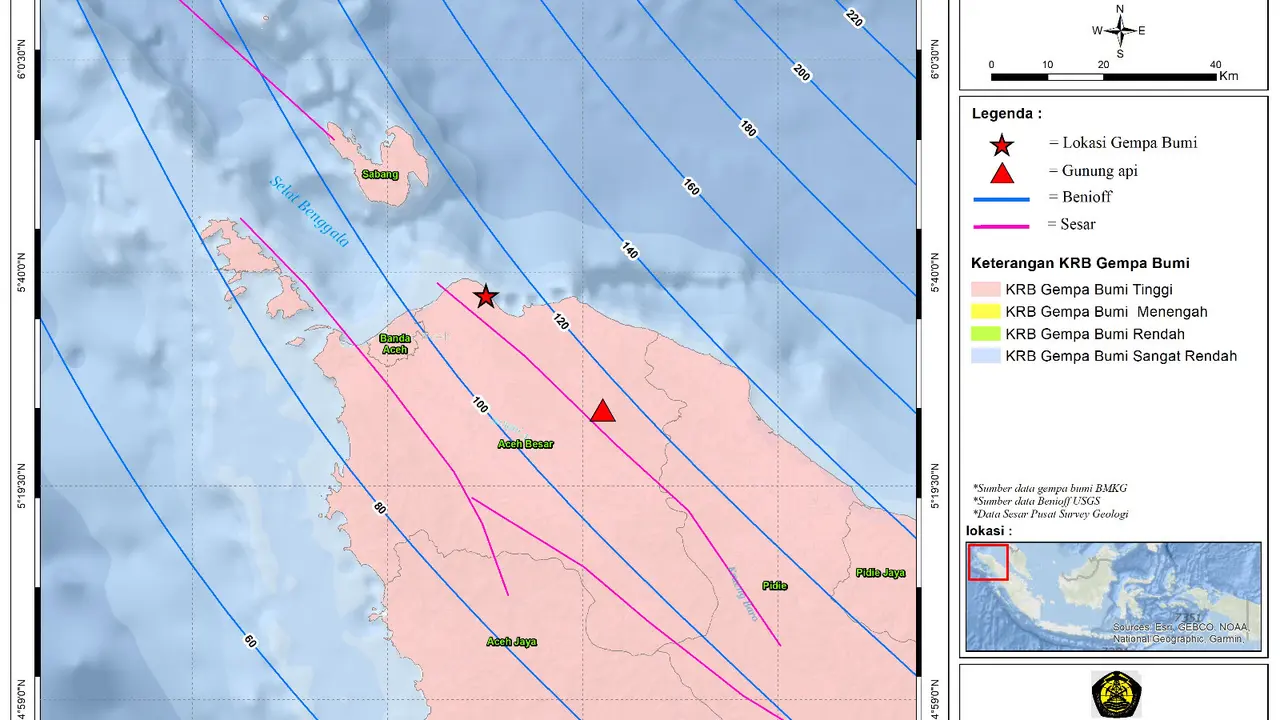This screenshot has height=720, width=1280.
Task: Click the 140 contour label
Action: (x=629, y=250)
